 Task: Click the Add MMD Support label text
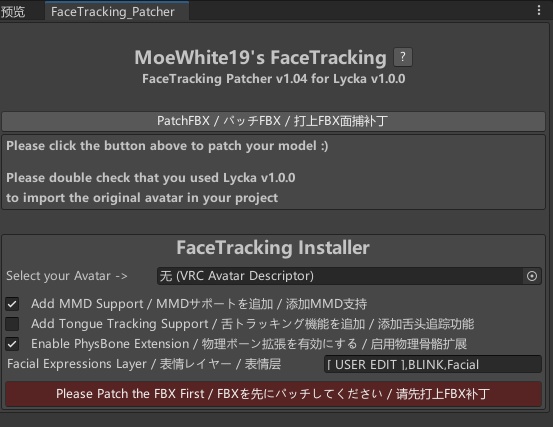199,304
